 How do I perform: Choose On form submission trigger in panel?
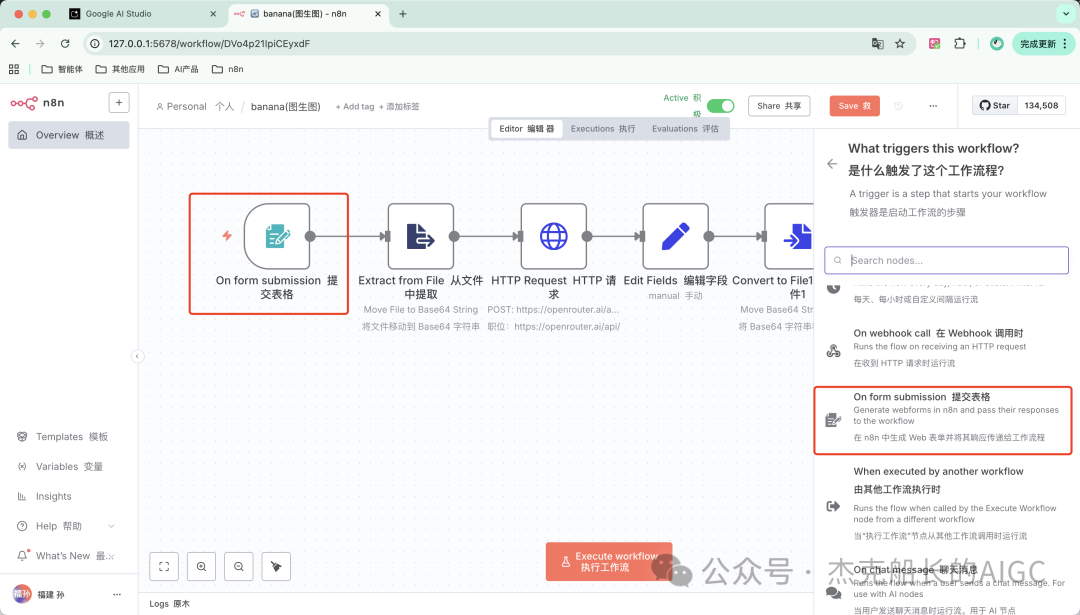(942, 420)
